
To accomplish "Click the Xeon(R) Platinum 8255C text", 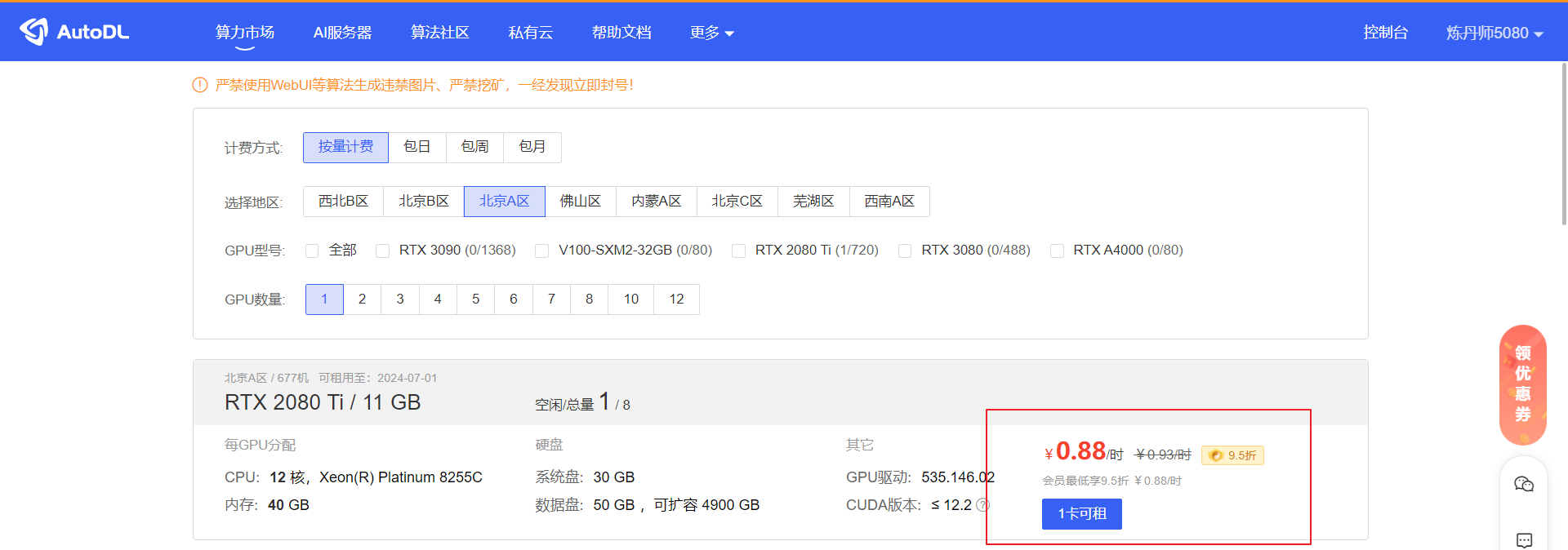I will pyautogui.click(x=401, y=477).
